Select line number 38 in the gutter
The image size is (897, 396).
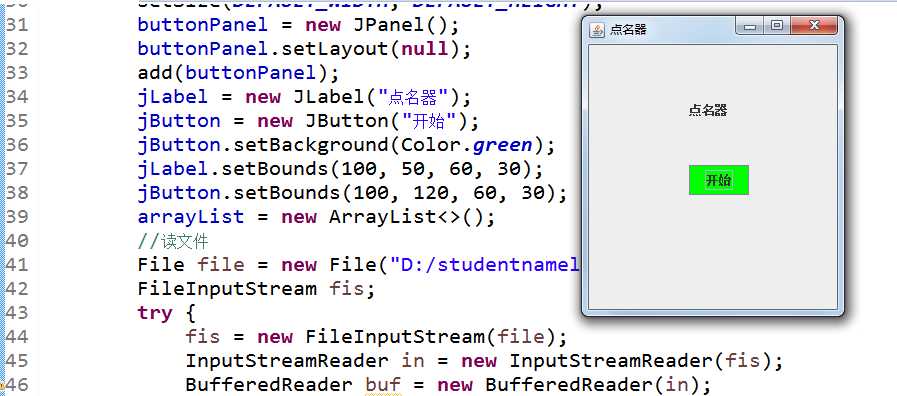(x=17, y=193)
